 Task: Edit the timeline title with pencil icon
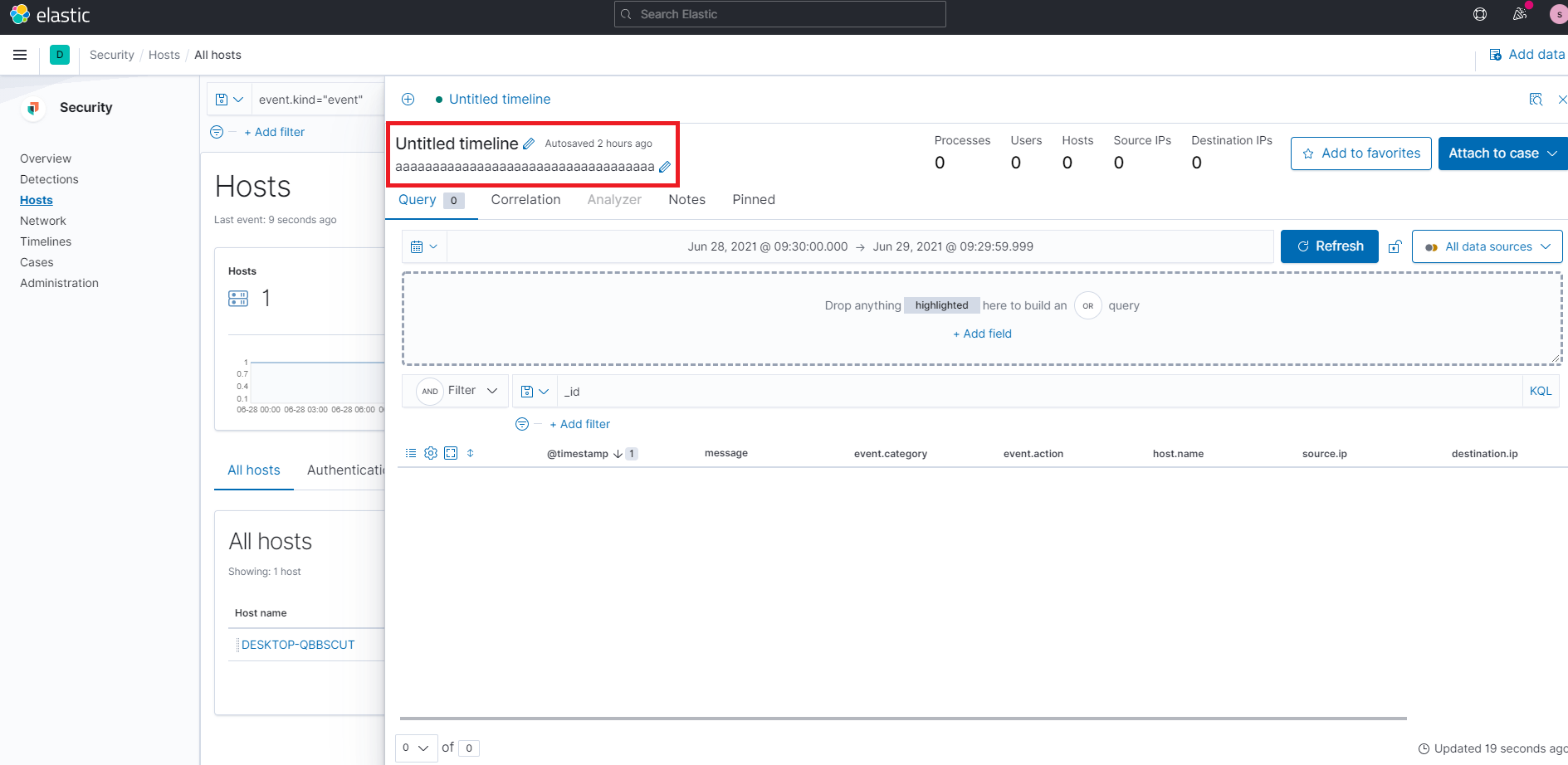(529, 143)
